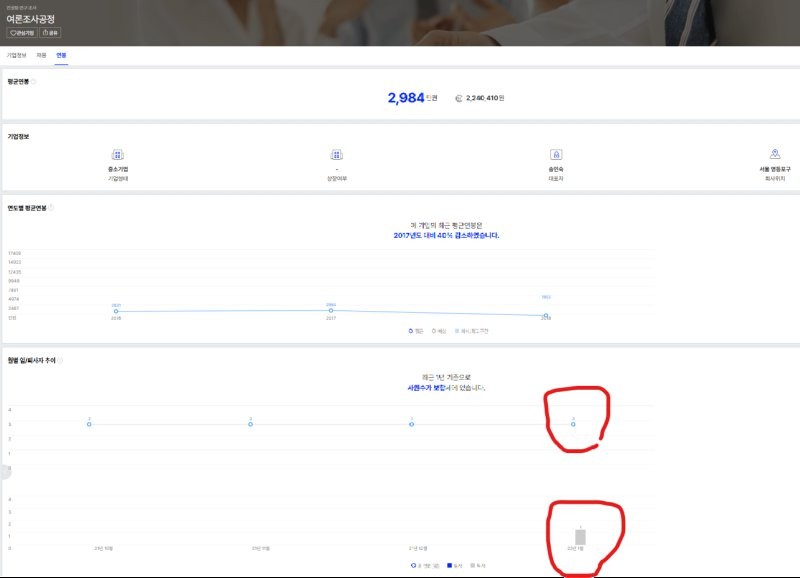The image size is (800, 578).
Task: Click the building icon above 상장여부
Action: click(337, 155)
